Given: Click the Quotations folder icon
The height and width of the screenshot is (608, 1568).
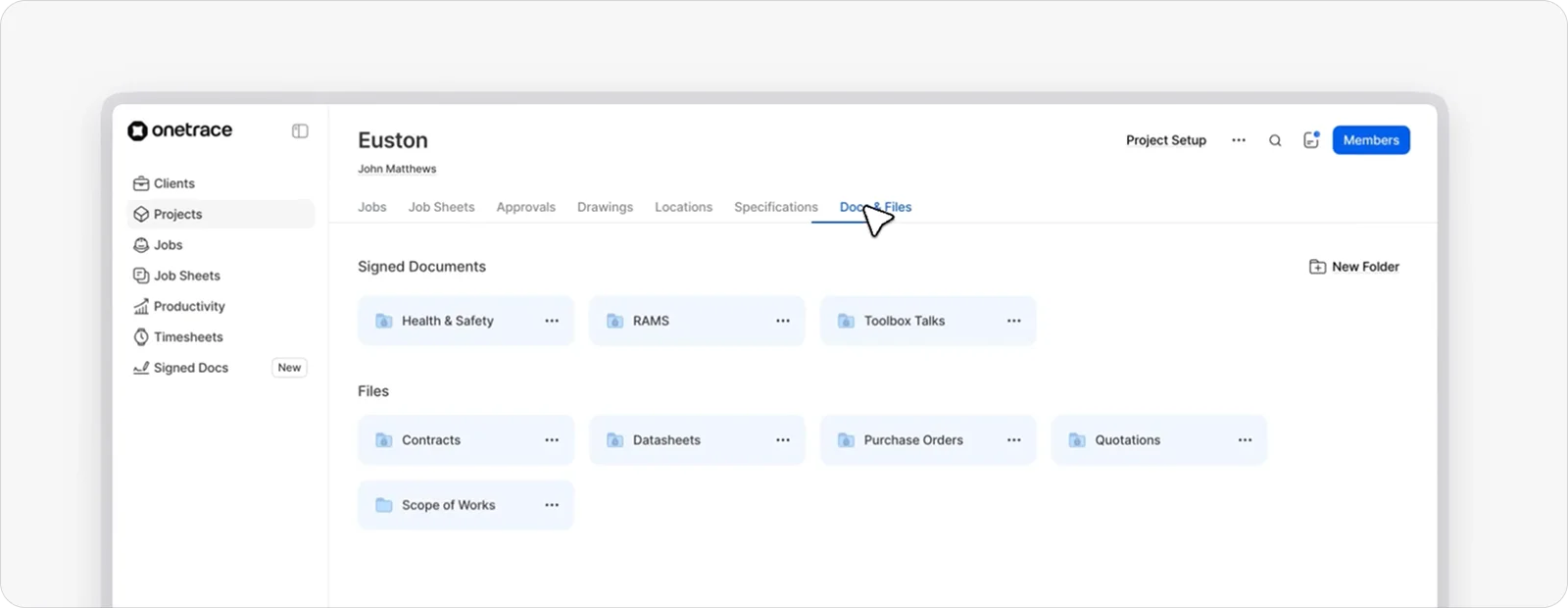Looking at the screenshot, I should pos(1077,440).
